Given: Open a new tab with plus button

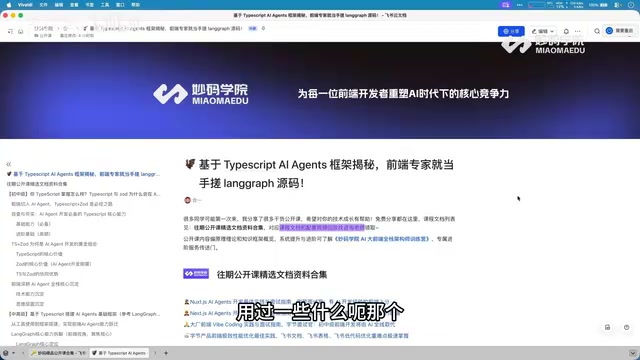Looking at the screenshot, I should tap(166, 353).
